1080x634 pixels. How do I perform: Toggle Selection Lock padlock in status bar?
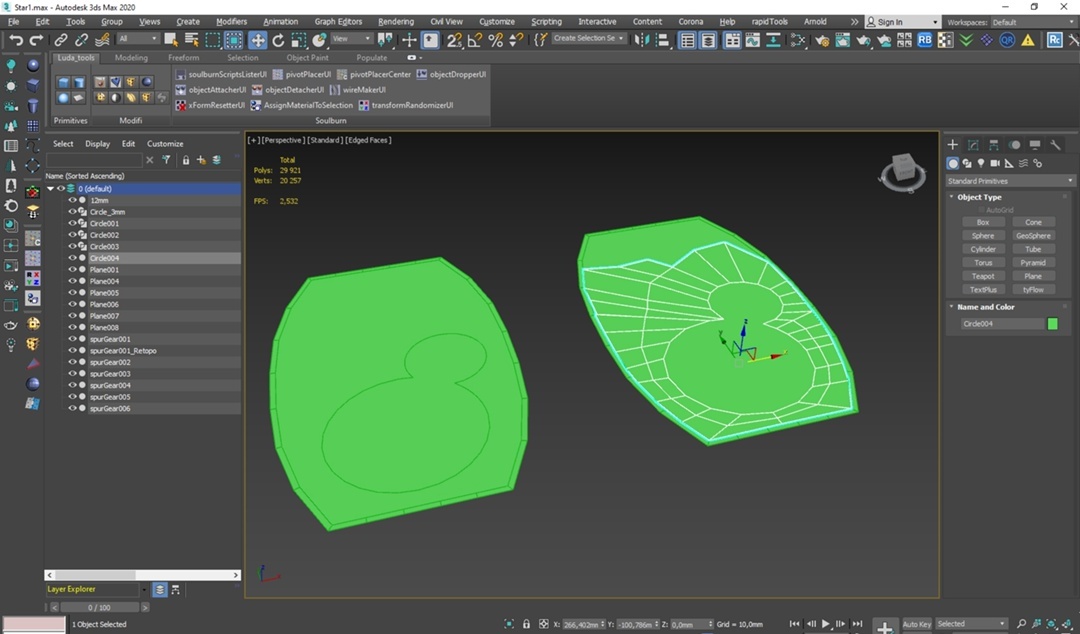[526, 624]
